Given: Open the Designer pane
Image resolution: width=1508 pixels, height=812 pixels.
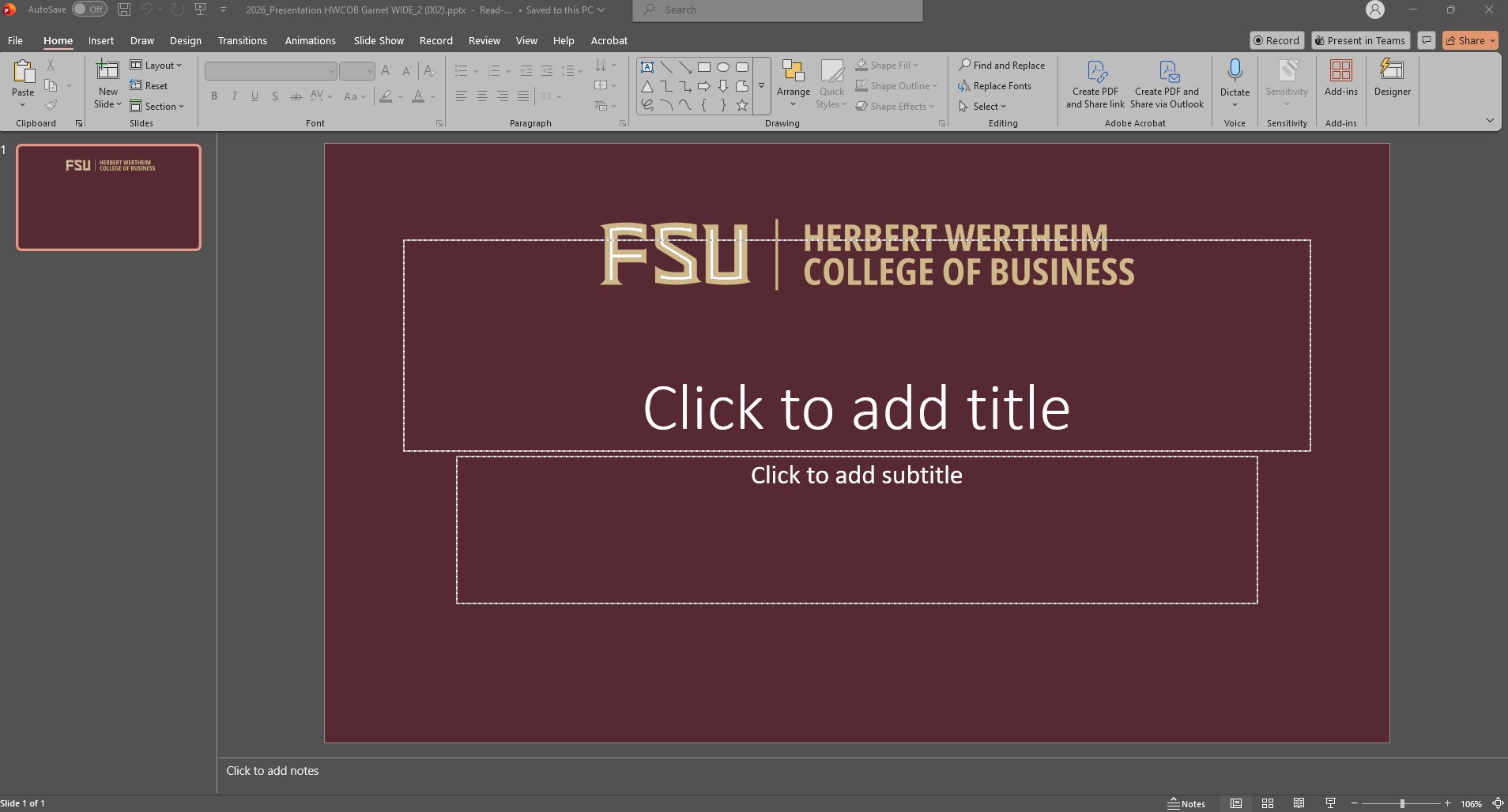Looking at the screenshot, I should coord(1392,79).
